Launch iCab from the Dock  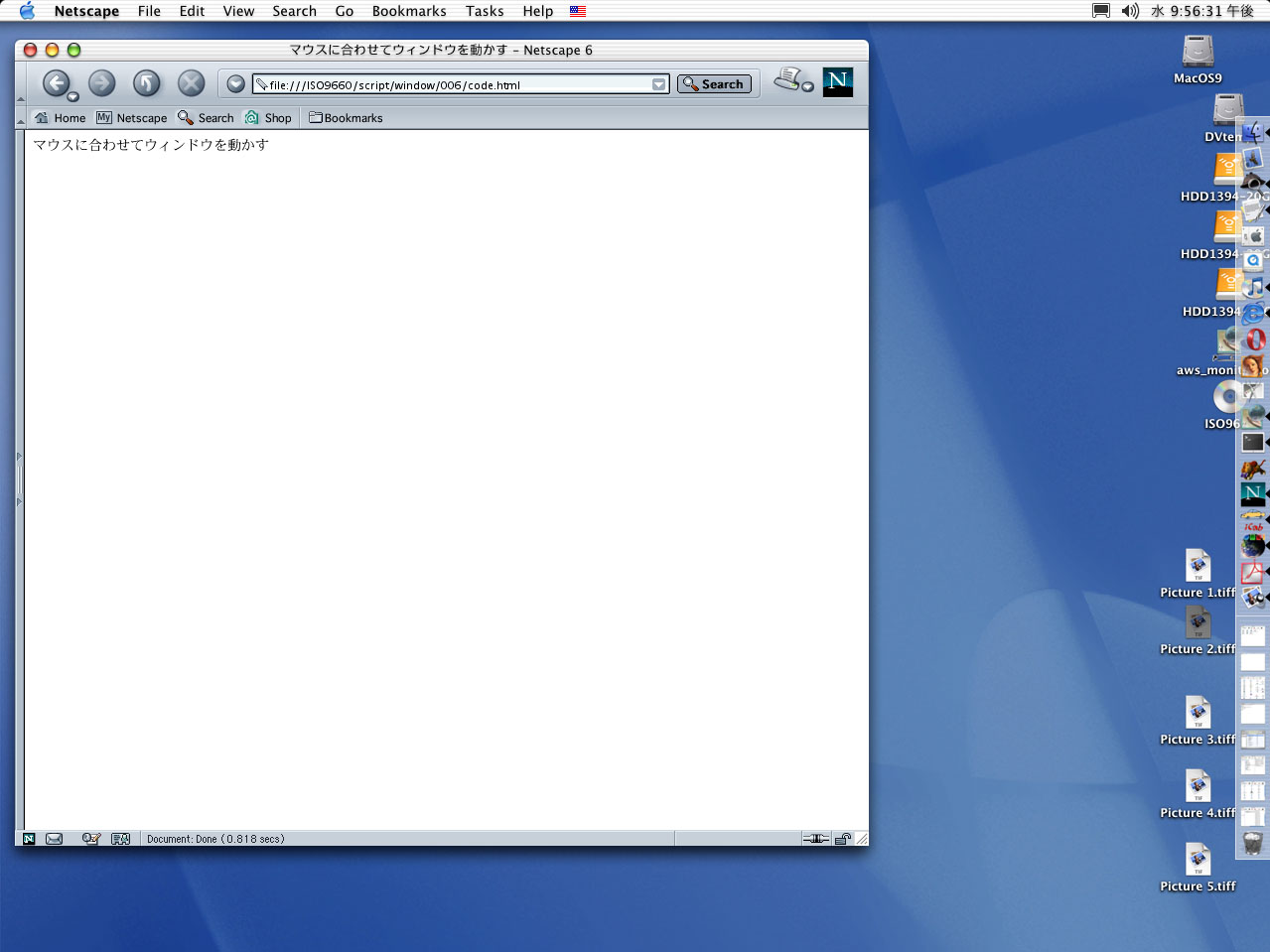tap(1253, 519)
